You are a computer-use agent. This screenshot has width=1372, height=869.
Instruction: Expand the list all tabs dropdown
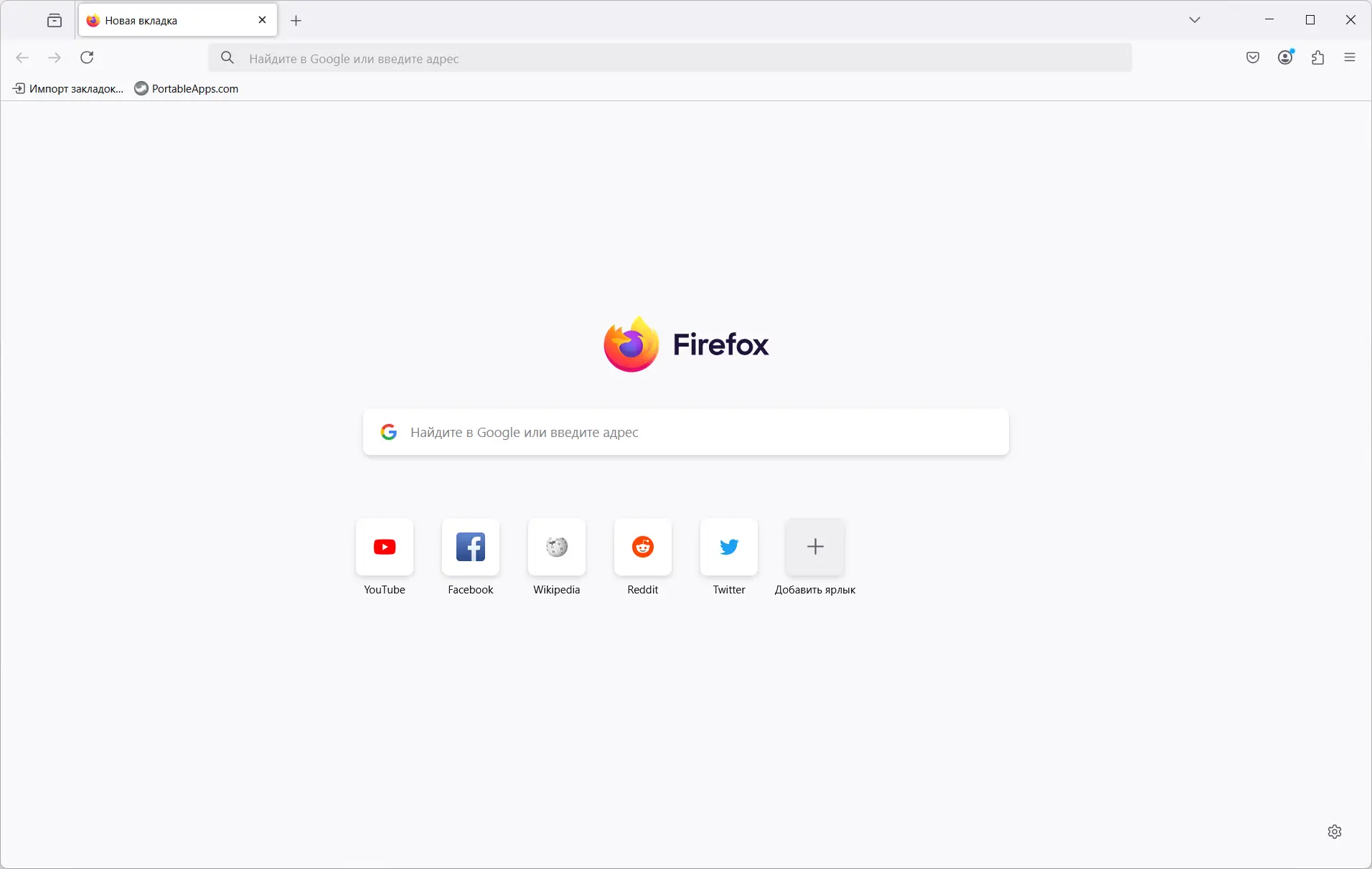(x=1195, y=20)
